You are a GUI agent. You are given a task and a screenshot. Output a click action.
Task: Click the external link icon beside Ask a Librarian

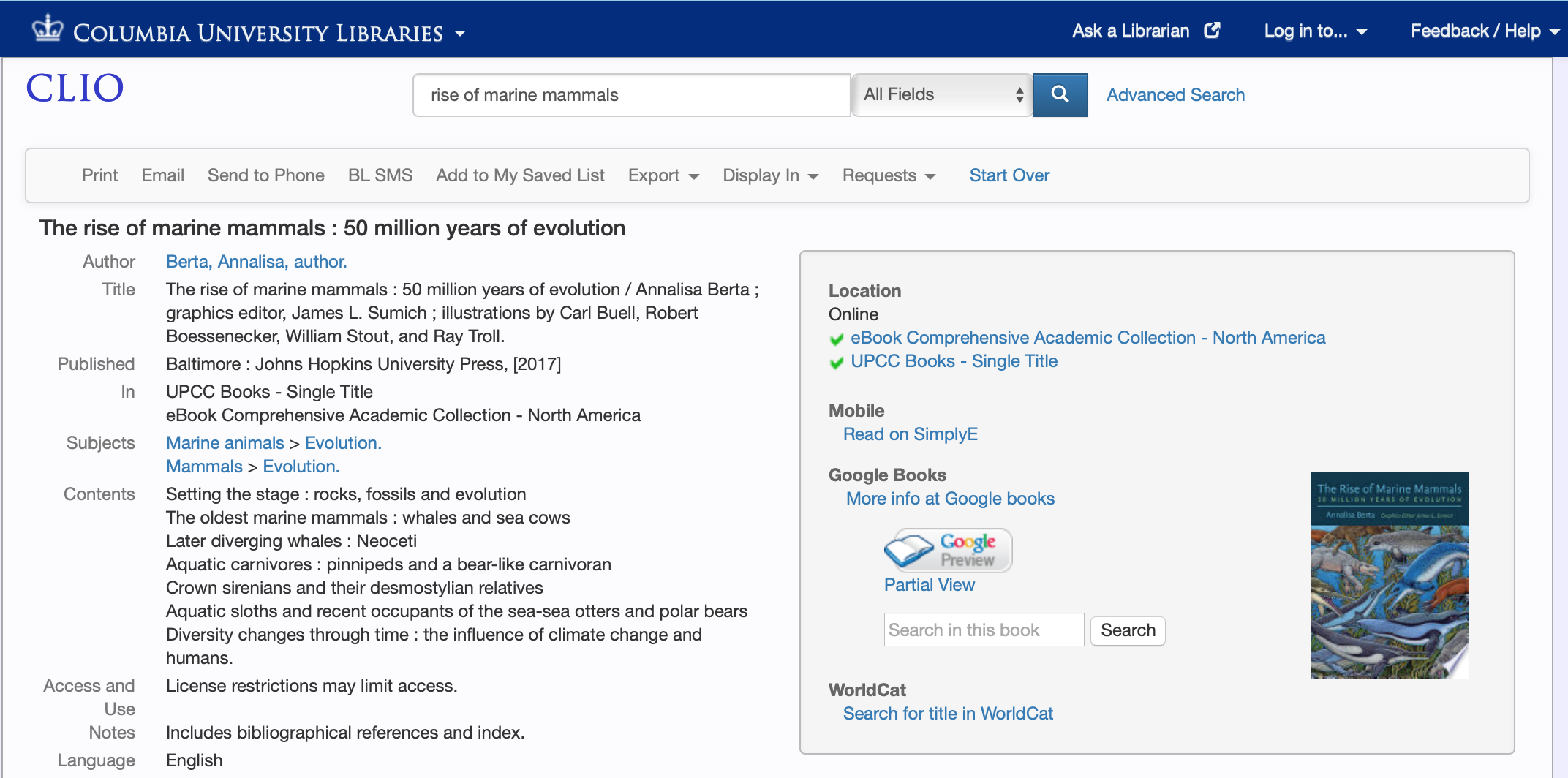(1212, 31)
